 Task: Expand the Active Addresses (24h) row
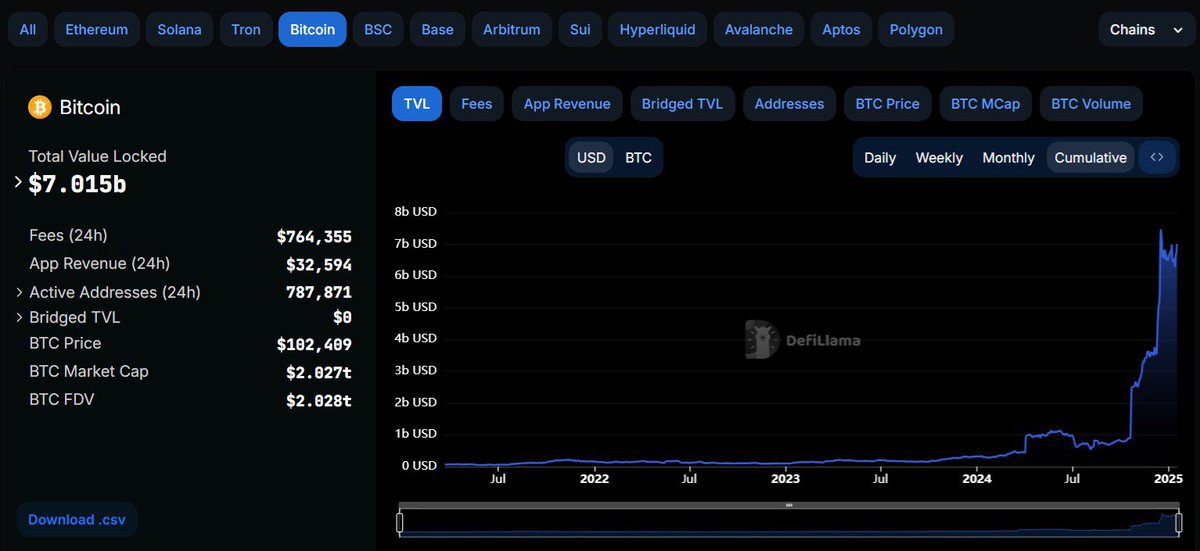click(19, 292)
